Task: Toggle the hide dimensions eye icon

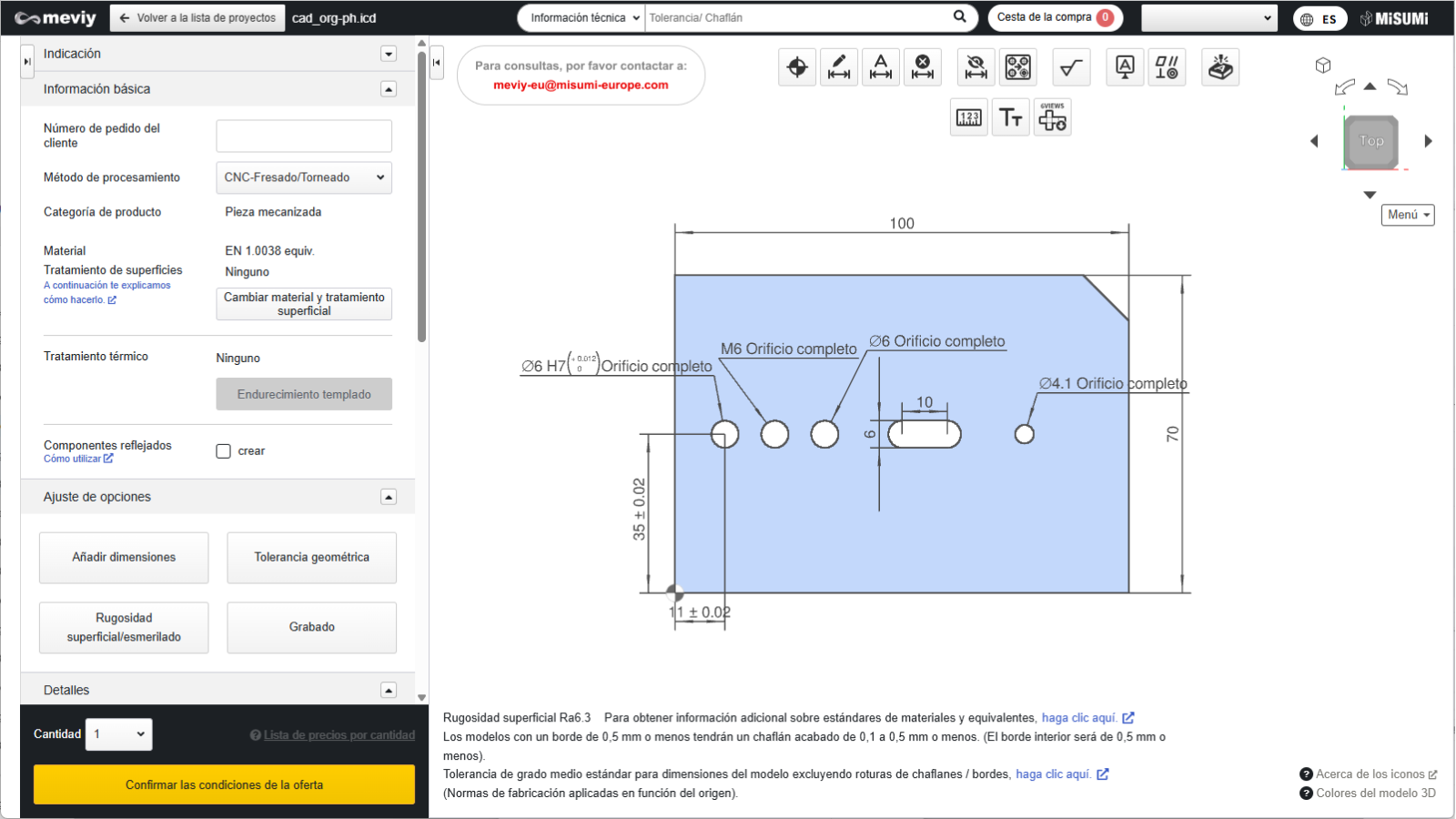Action: coord(976,67)
